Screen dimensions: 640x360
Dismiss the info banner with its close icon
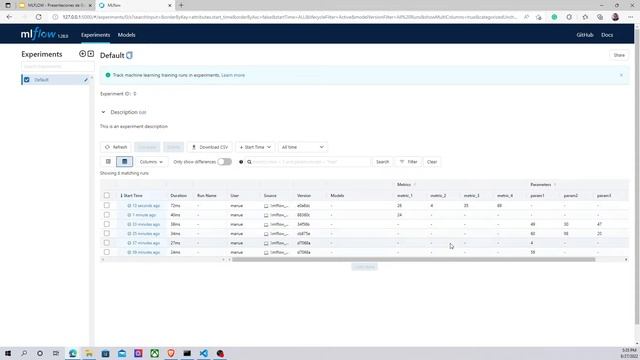tap(621, 75)
